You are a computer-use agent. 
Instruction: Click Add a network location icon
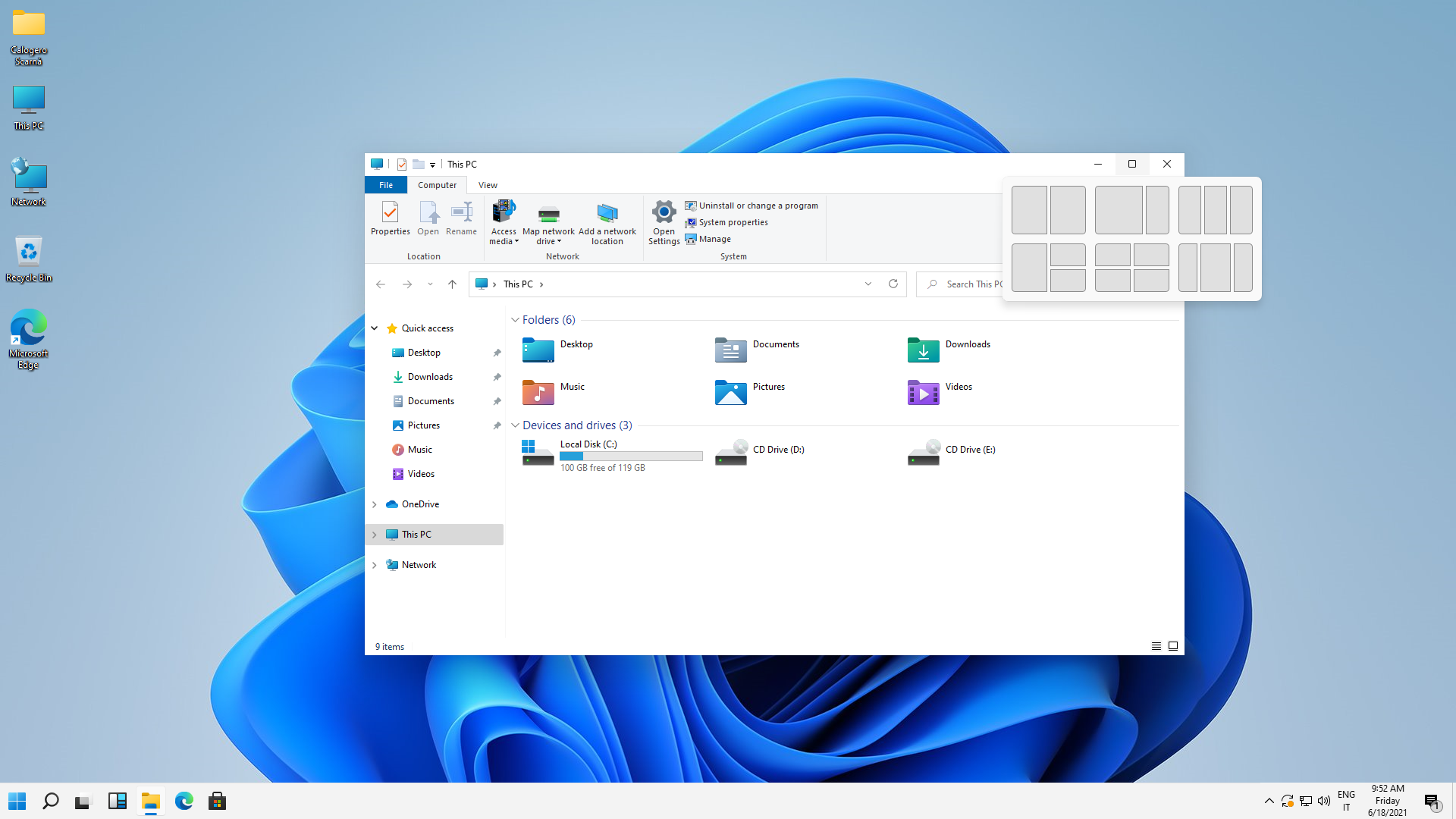[x=607, y=214]
